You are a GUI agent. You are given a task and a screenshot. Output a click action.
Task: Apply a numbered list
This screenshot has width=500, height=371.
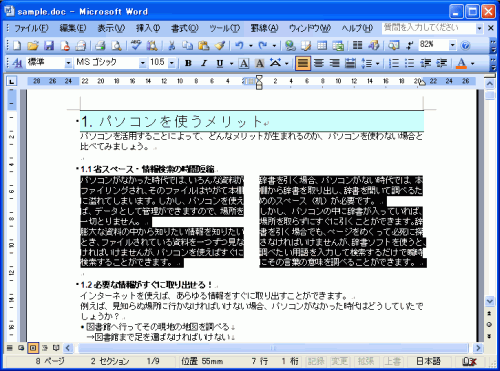[394, 63]
